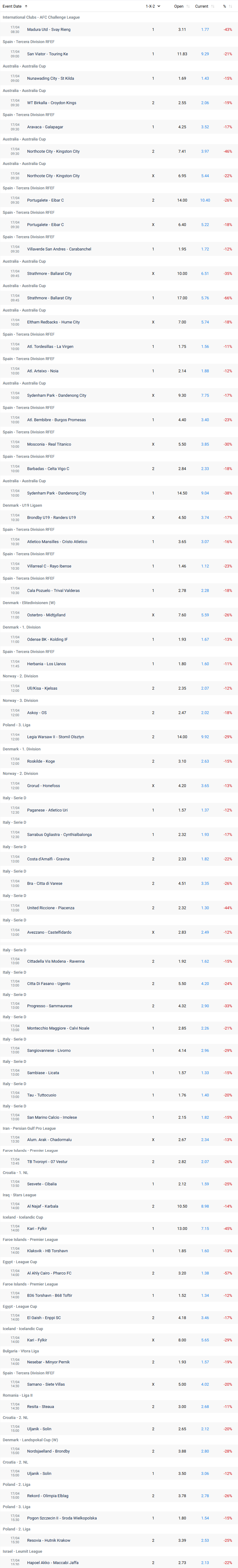Open the Iran - Persian Gulf Pro League
Viewport: 238px width, 1568px height.
click(29, 1129)
